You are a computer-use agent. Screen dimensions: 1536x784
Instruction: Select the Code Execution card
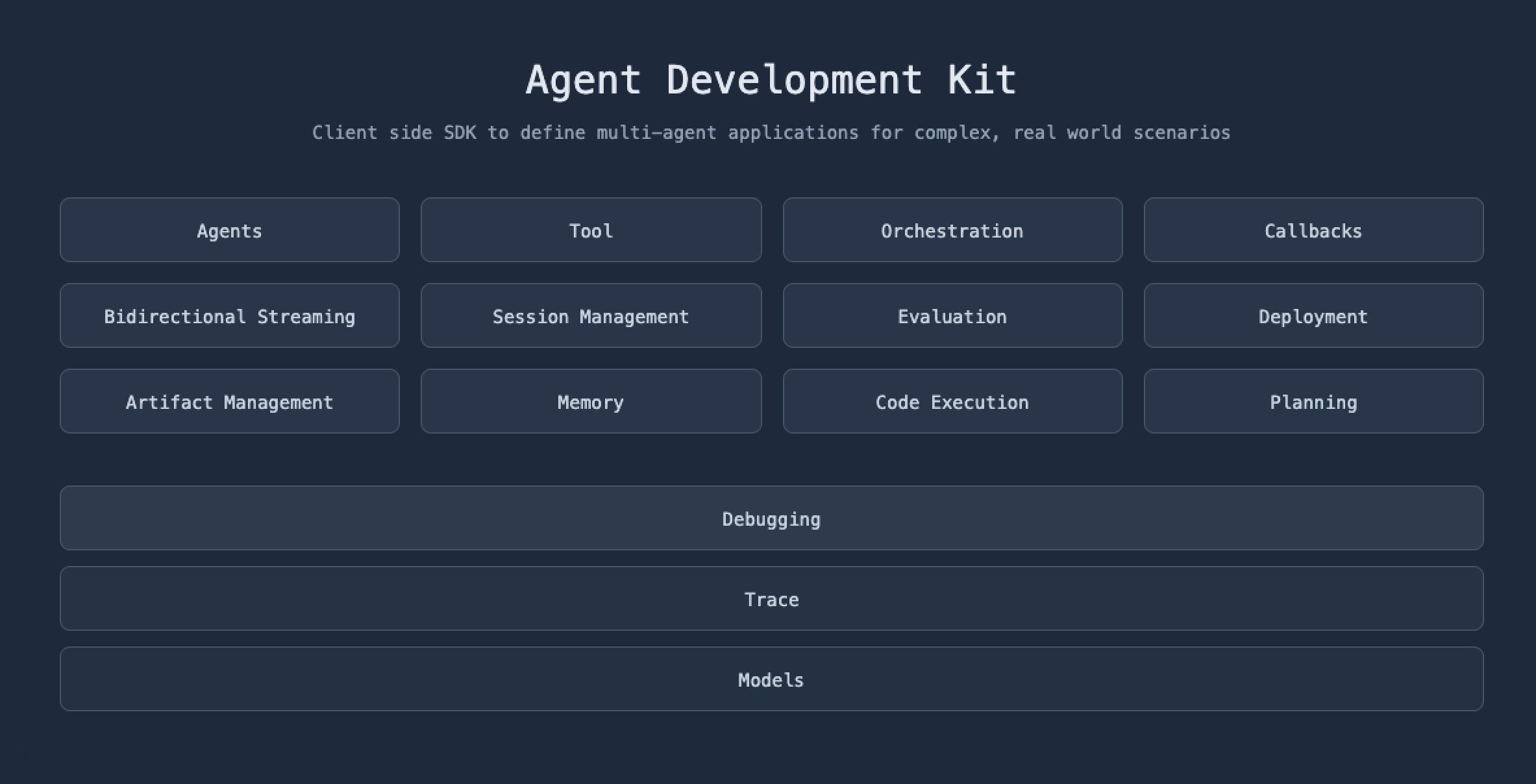(952, 402)
